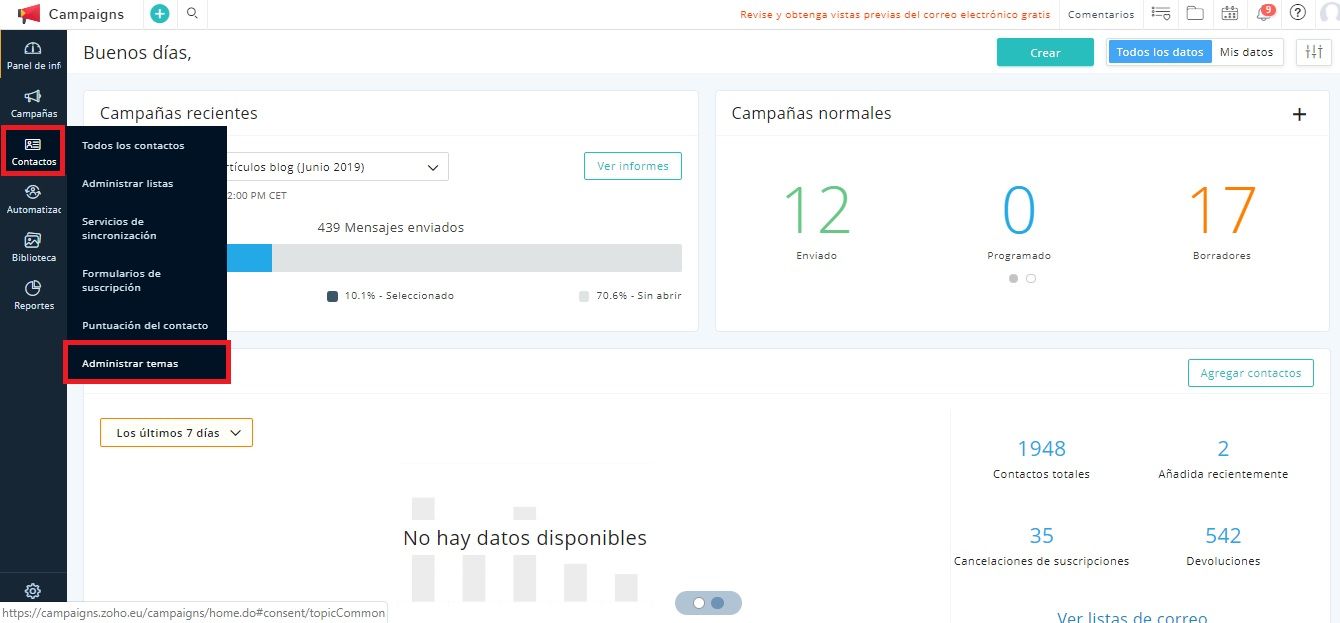The height and width of the screenshot is (623, 1340).
Task: Switch data view to Mis datos
Action: click(1247, 51)
